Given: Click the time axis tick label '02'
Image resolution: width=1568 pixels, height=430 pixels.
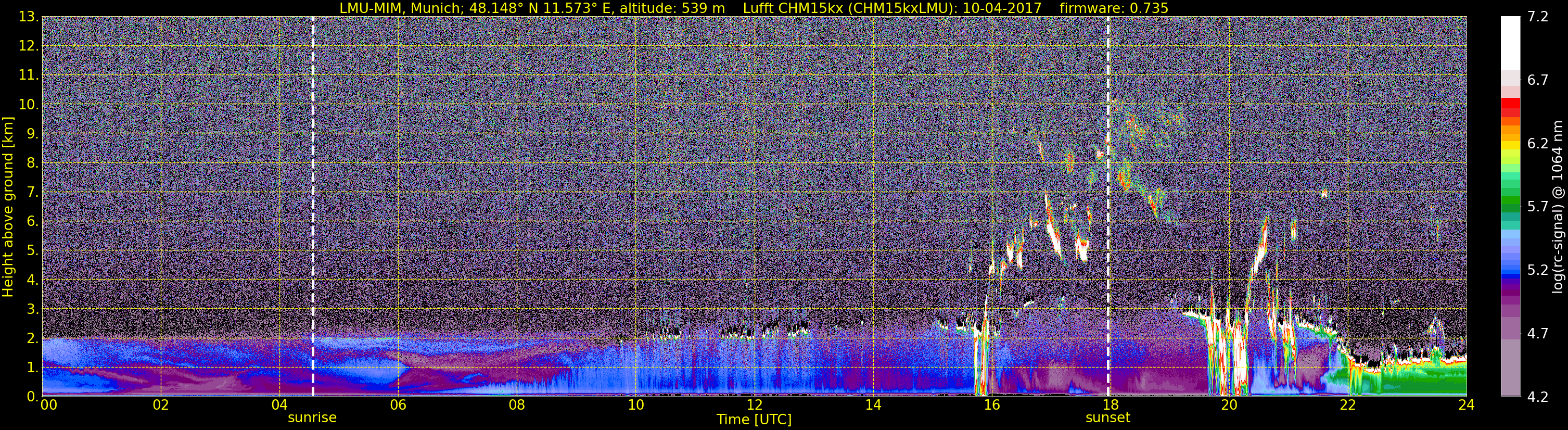Looking at the screenshot, I should pos(161,405).
